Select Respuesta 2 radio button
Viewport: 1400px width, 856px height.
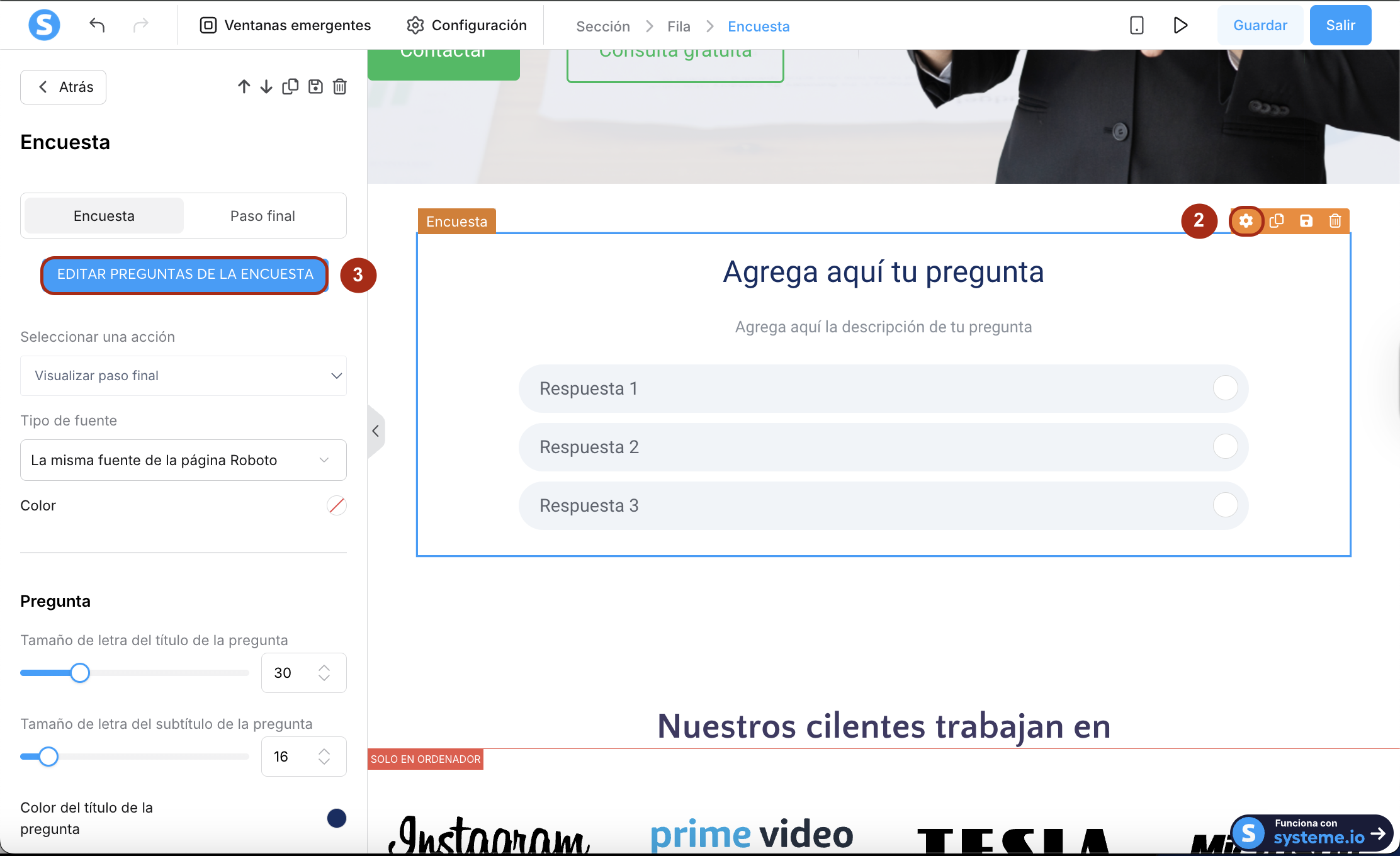point(1225,447)
